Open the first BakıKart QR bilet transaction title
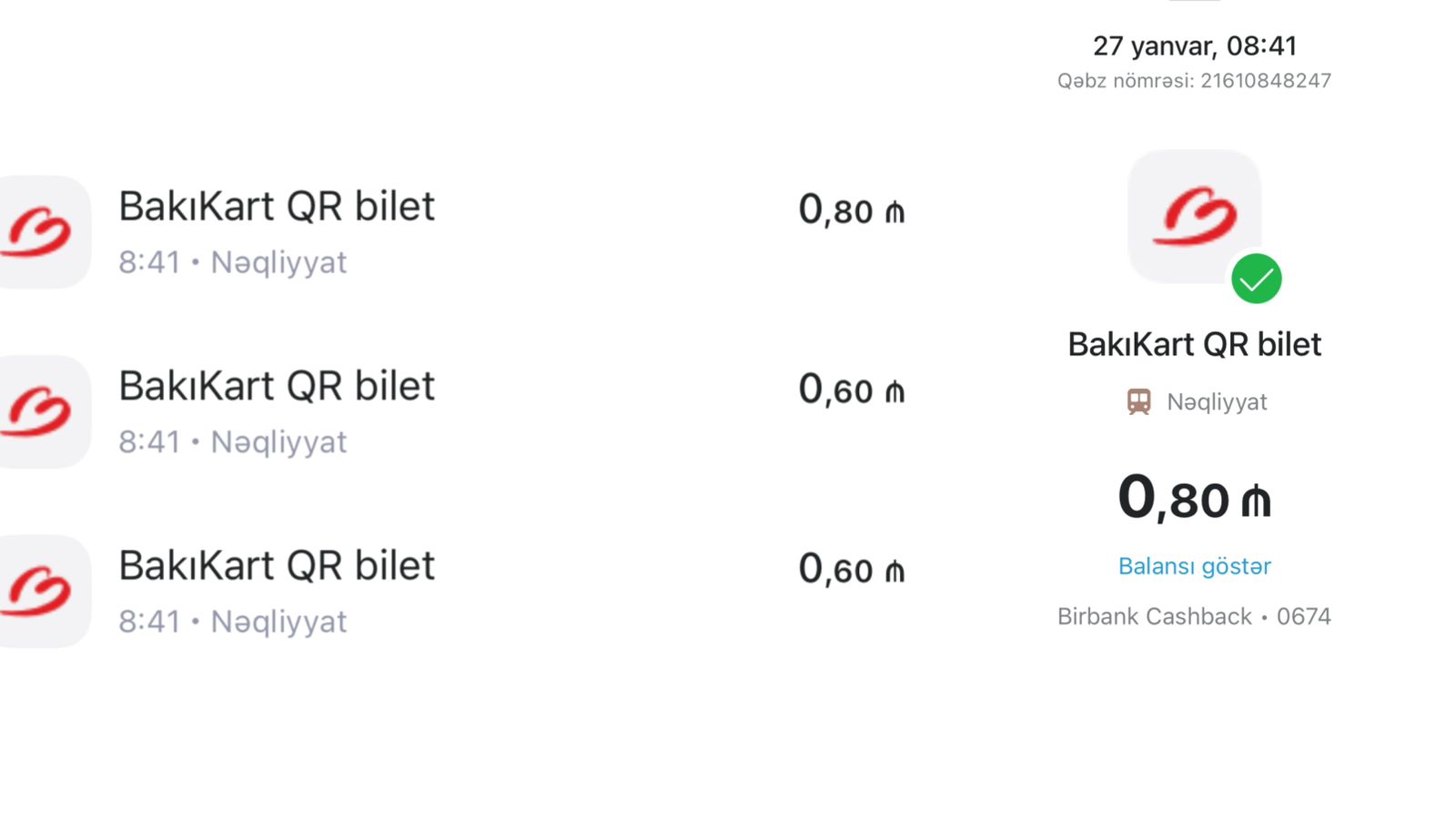Image resolution: width=1456 pixels, height=821 pixels. tap(277, 207)
